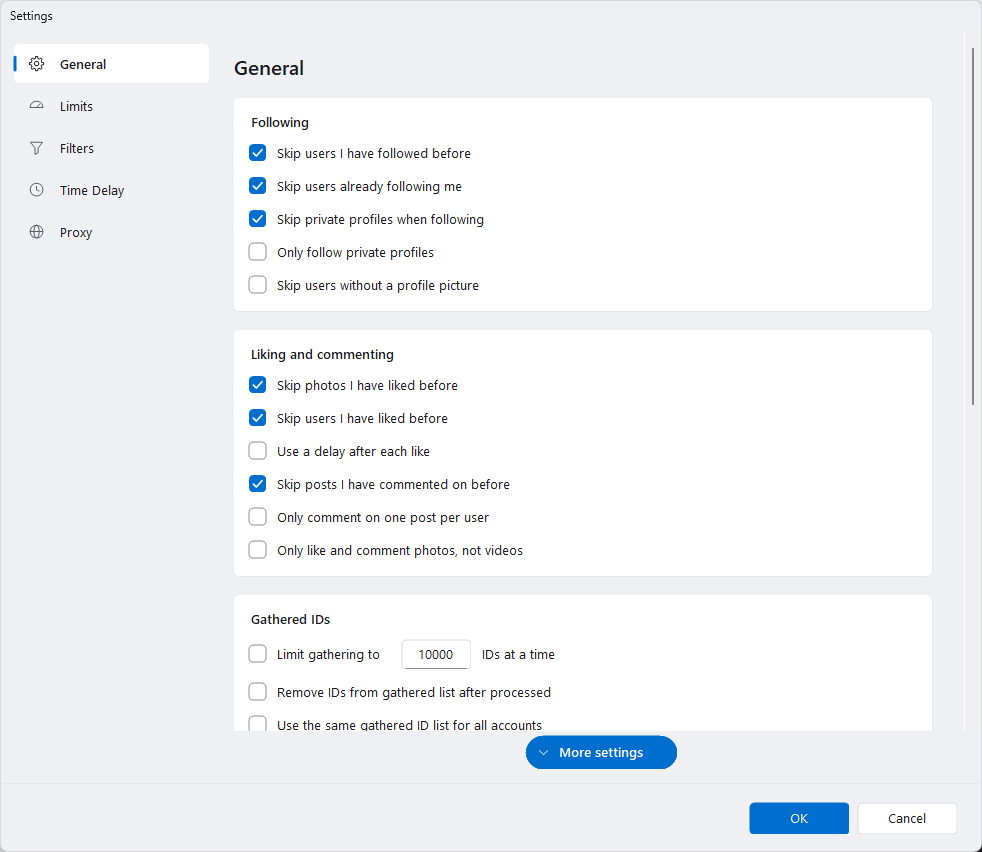This screenshot has width=982, height=852.
Task: Click the Liking and commenting heading
Action: [x=323, y=354]
